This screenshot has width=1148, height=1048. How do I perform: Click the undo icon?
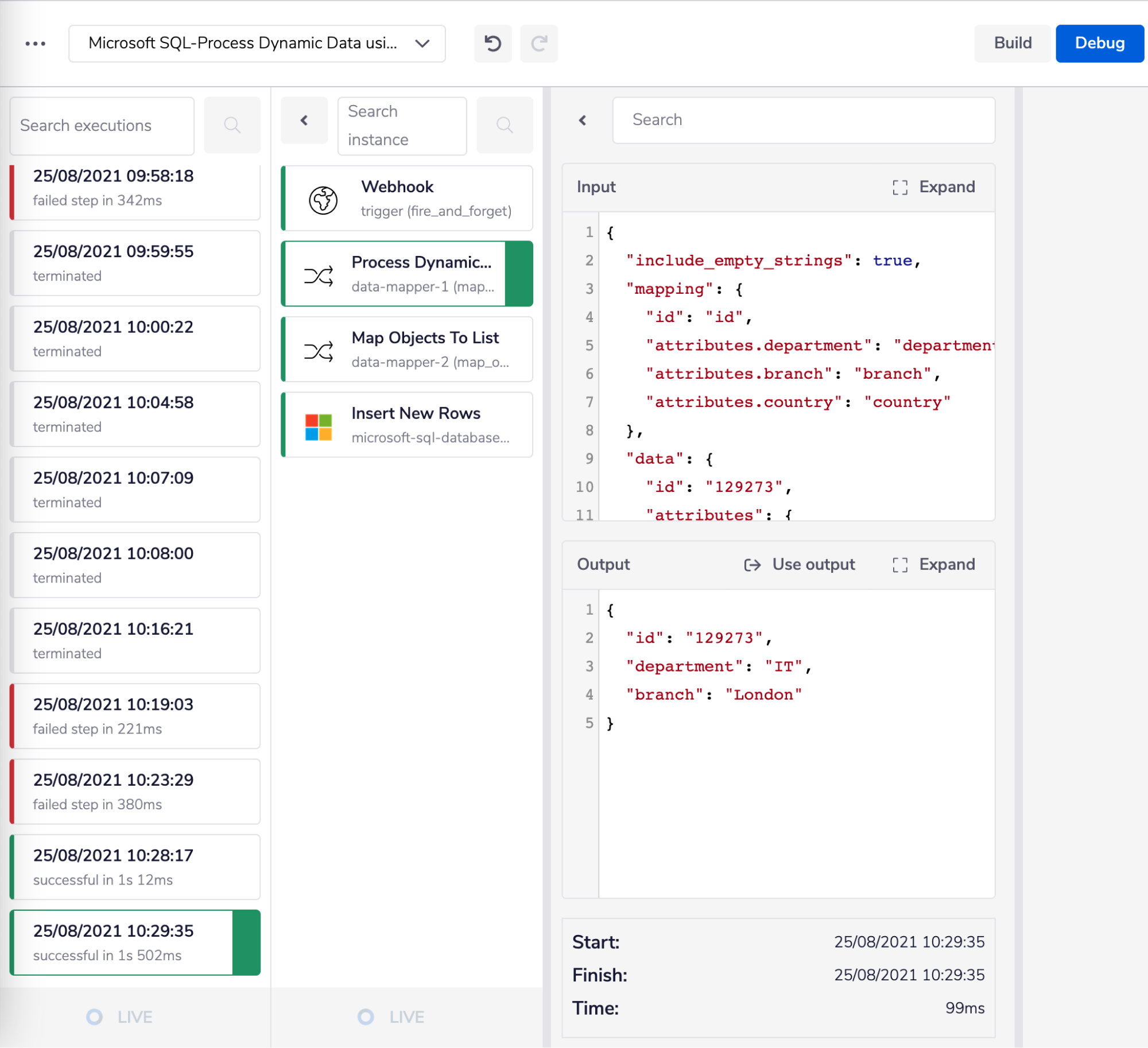point(492,43)
